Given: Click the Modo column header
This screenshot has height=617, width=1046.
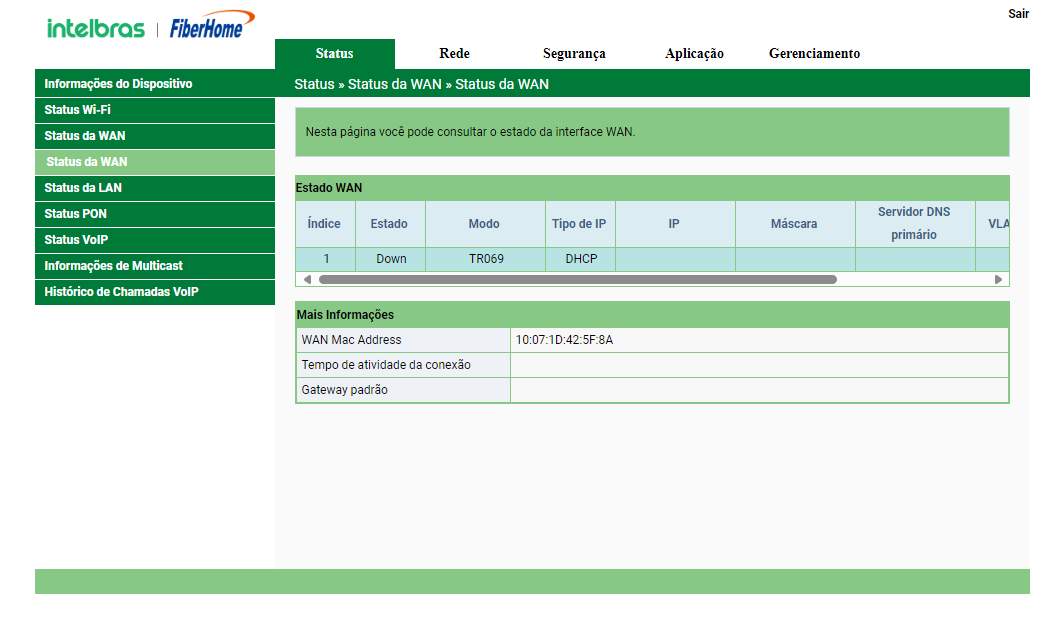Looking at the screenshot, I should click(x=484, y=224).
